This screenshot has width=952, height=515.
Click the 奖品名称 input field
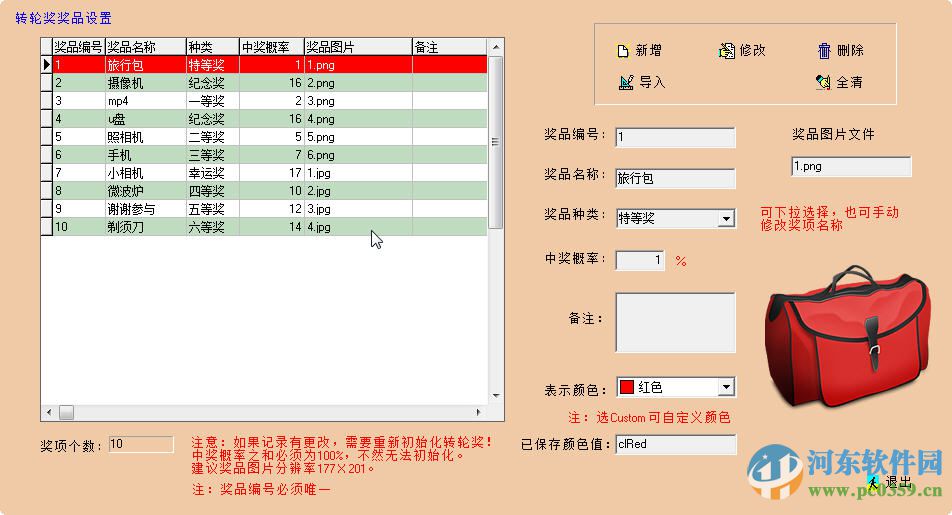pyautogui.click(x=675, y=178)
